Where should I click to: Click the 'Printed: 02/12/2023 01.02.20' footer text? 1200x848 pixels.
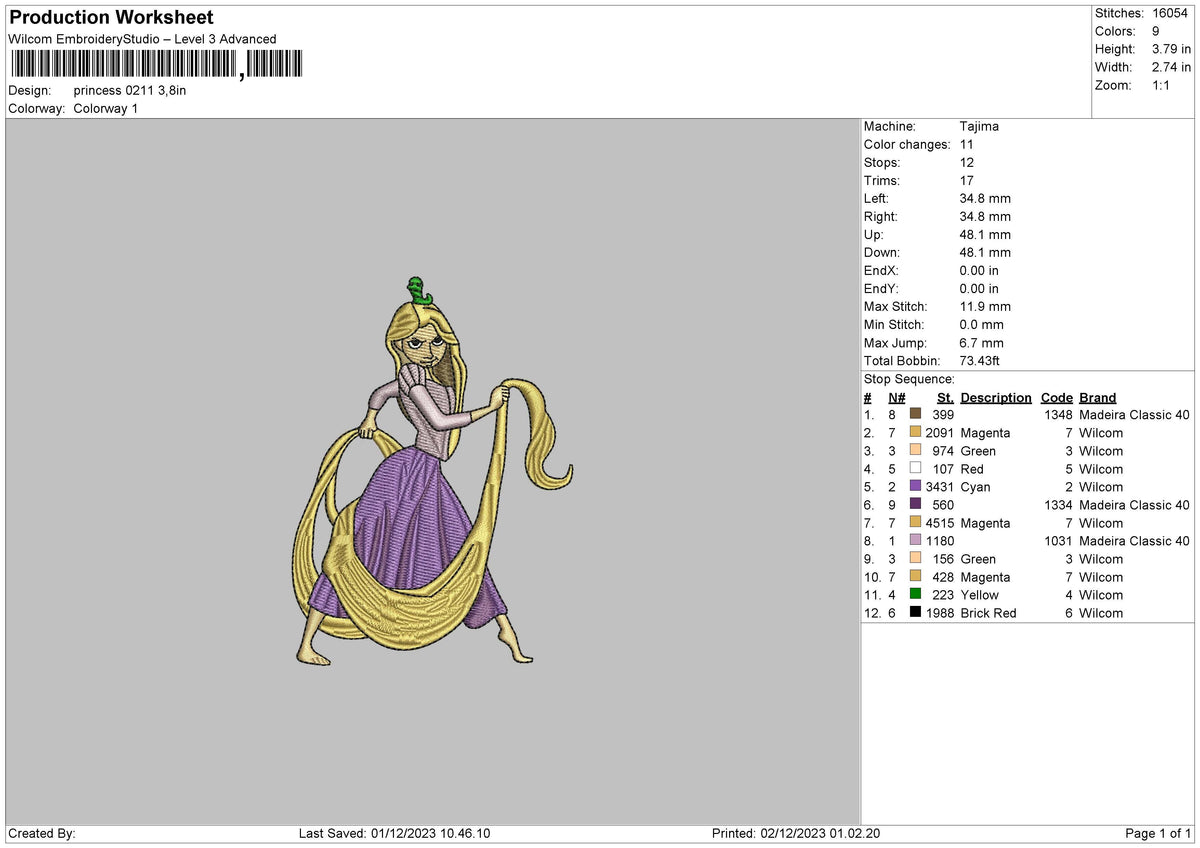point(796,833)
